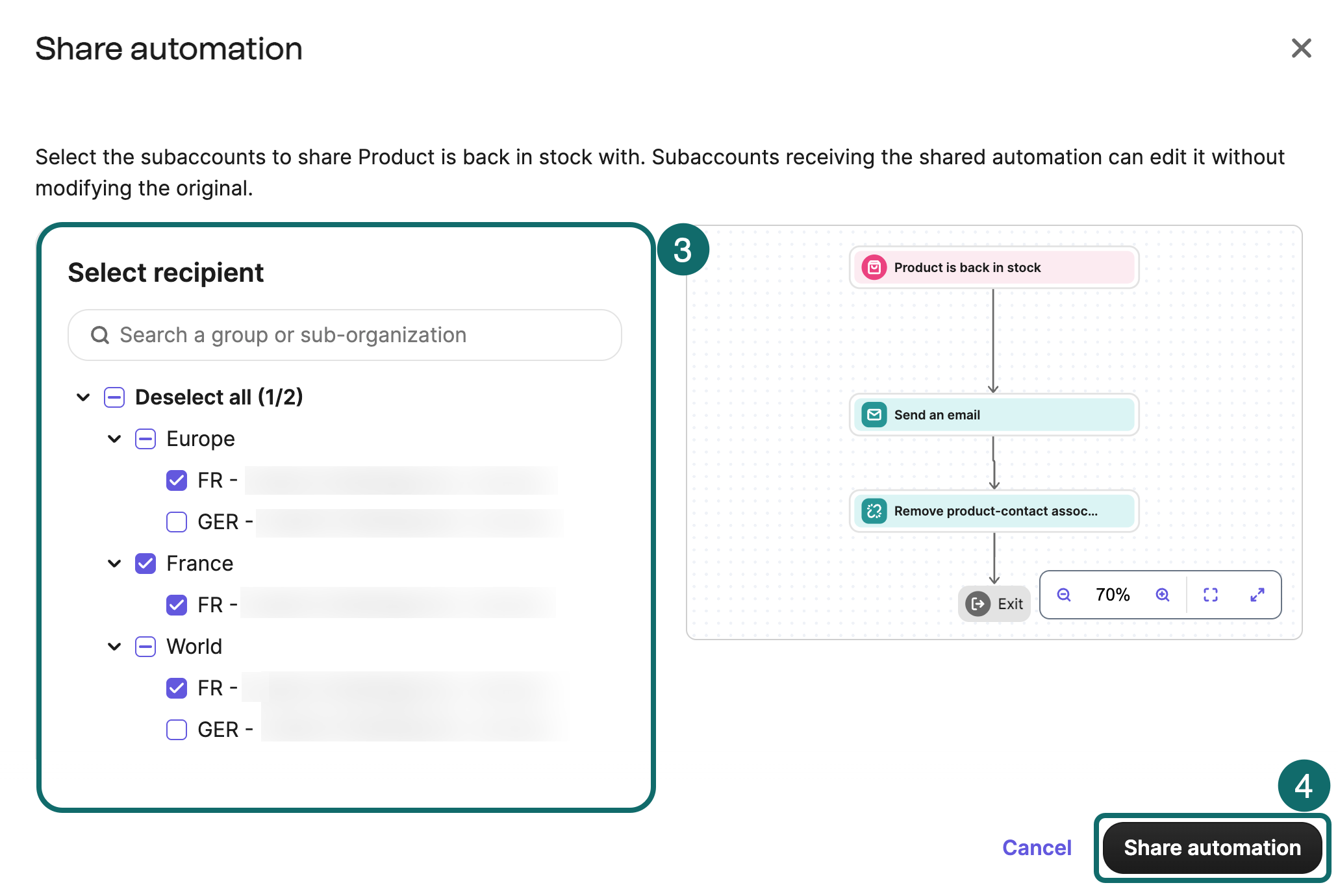Focus the group or sub-organization search field

pyautogui.click(x=345, y=335)
